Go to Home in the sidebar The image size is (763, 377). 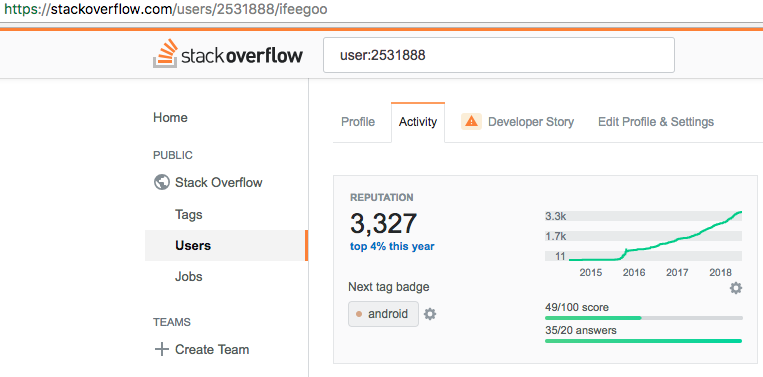pos(170,118)
